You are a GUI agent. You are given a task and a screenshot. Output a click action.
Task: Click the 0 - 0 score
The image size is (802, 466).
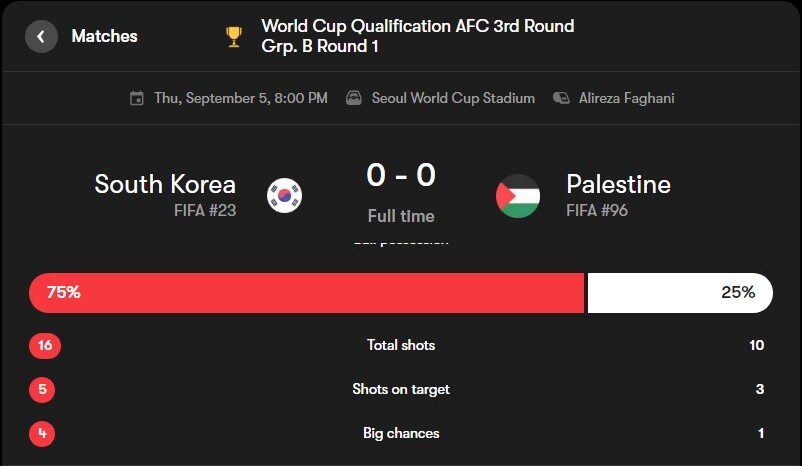400,176
